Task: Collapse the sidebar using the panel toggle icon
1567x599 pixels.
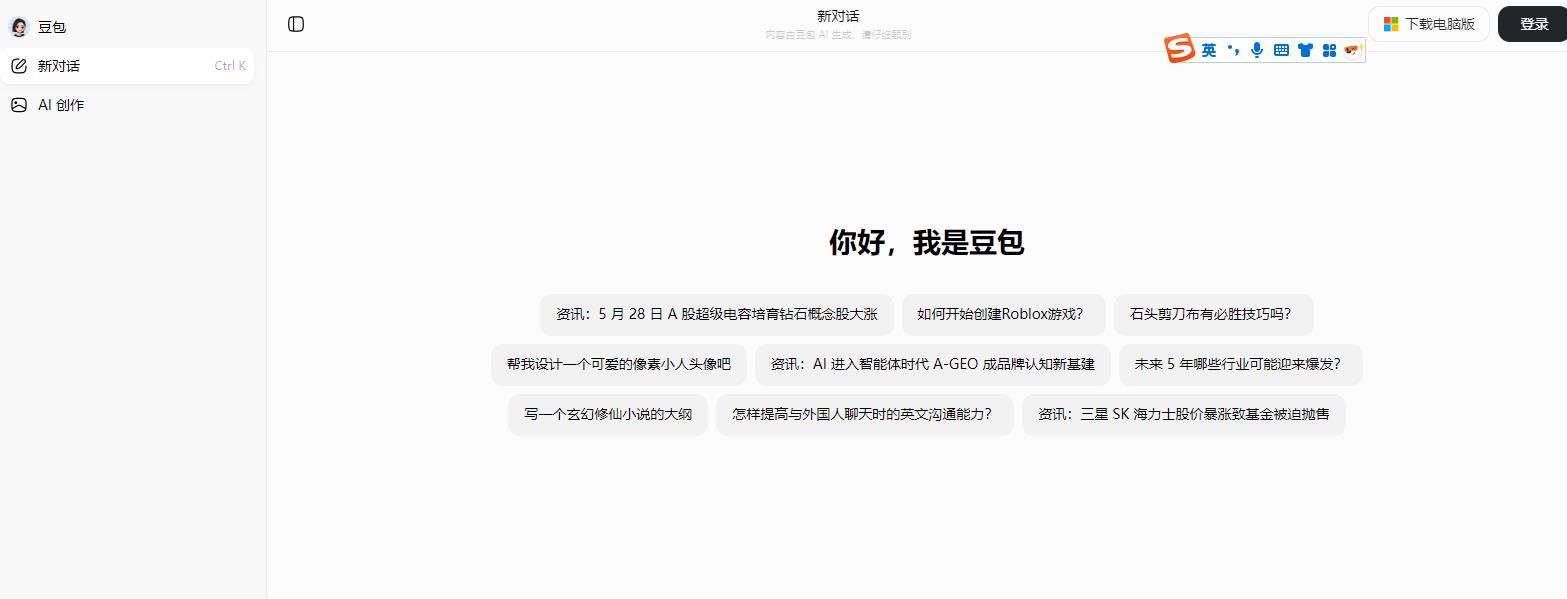Action: coord(296,24)
